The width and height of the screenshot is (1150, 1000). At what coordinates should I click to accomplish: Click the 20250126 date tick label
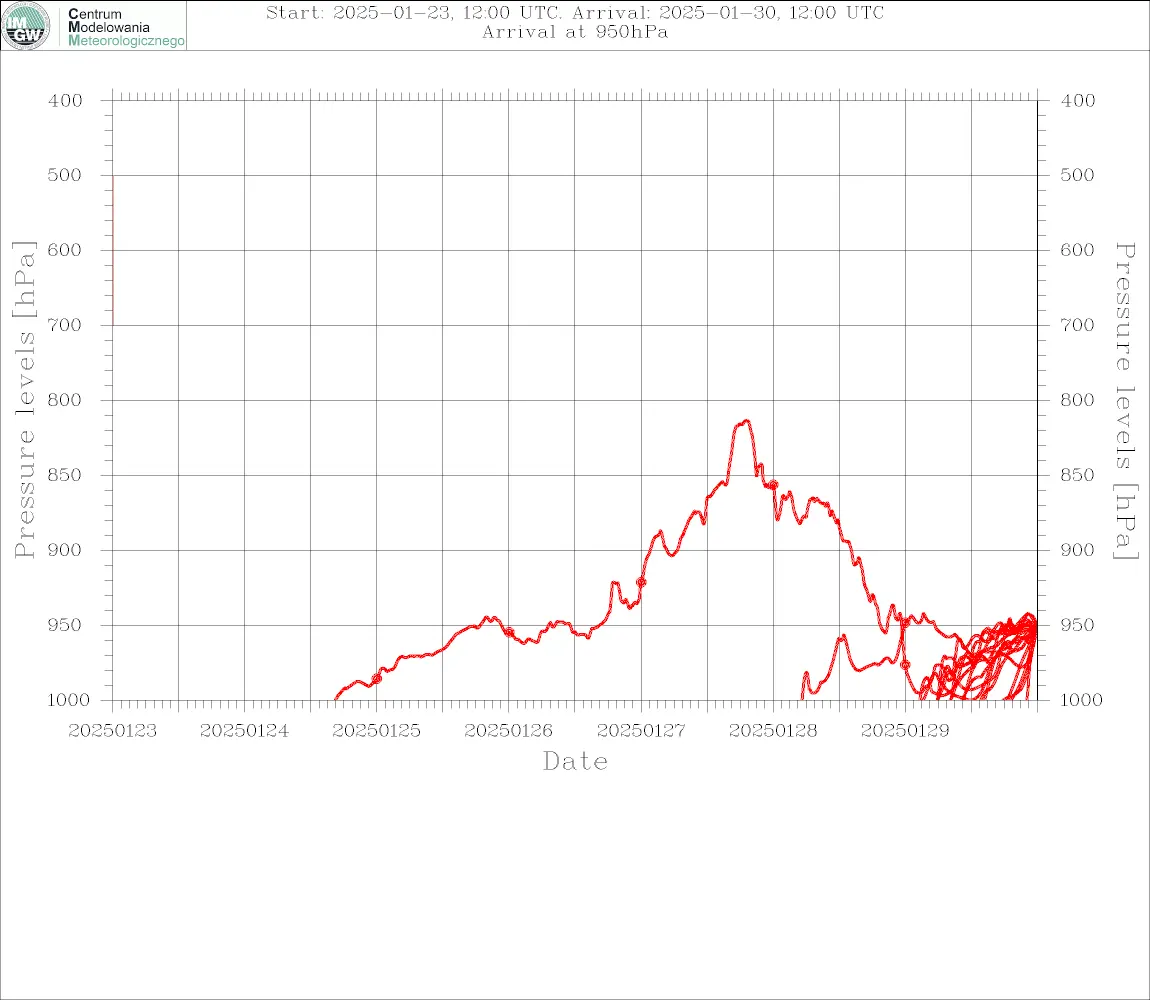coord(508,731)
